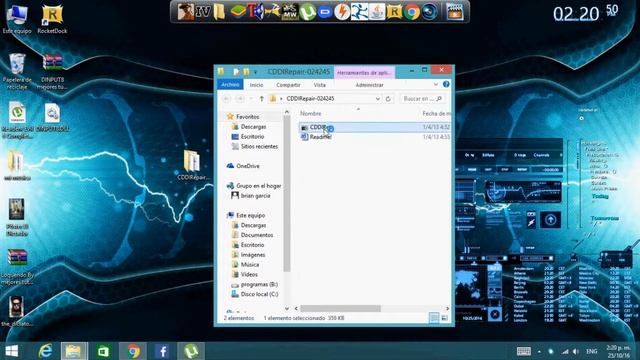
Task: Open Música under Este equipo
Action: pos(249,264)
